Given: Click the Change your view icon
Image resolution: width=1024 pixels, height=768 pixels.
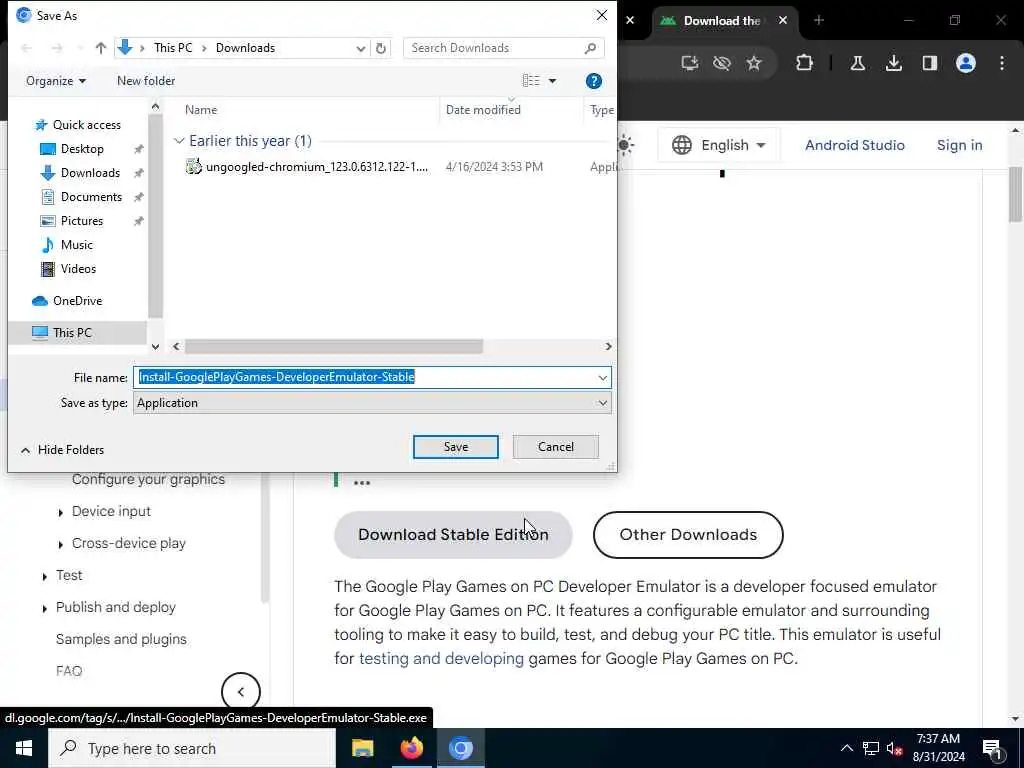Looking at the screenshot, I should [531, 80].
